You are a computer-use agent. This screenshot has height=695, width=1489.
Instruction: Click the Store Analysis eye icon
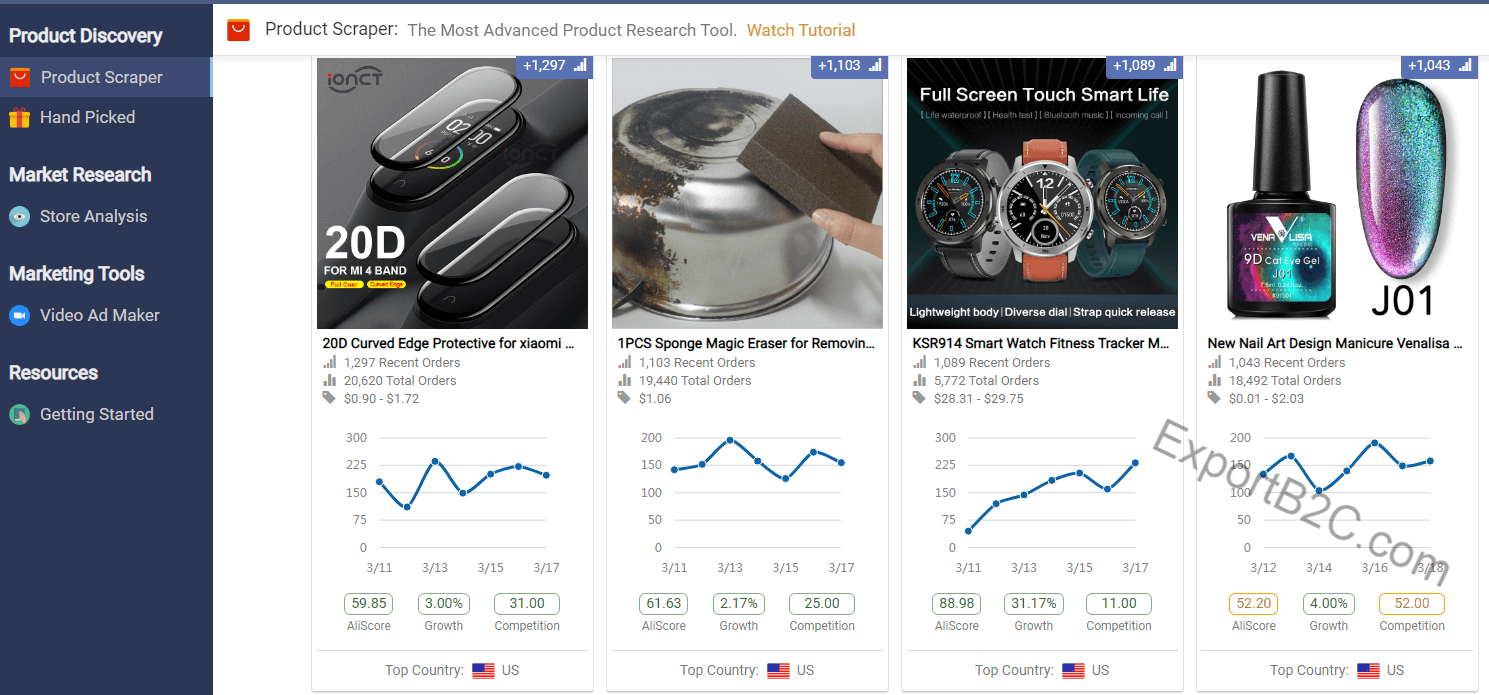click(x=20, y=217)
